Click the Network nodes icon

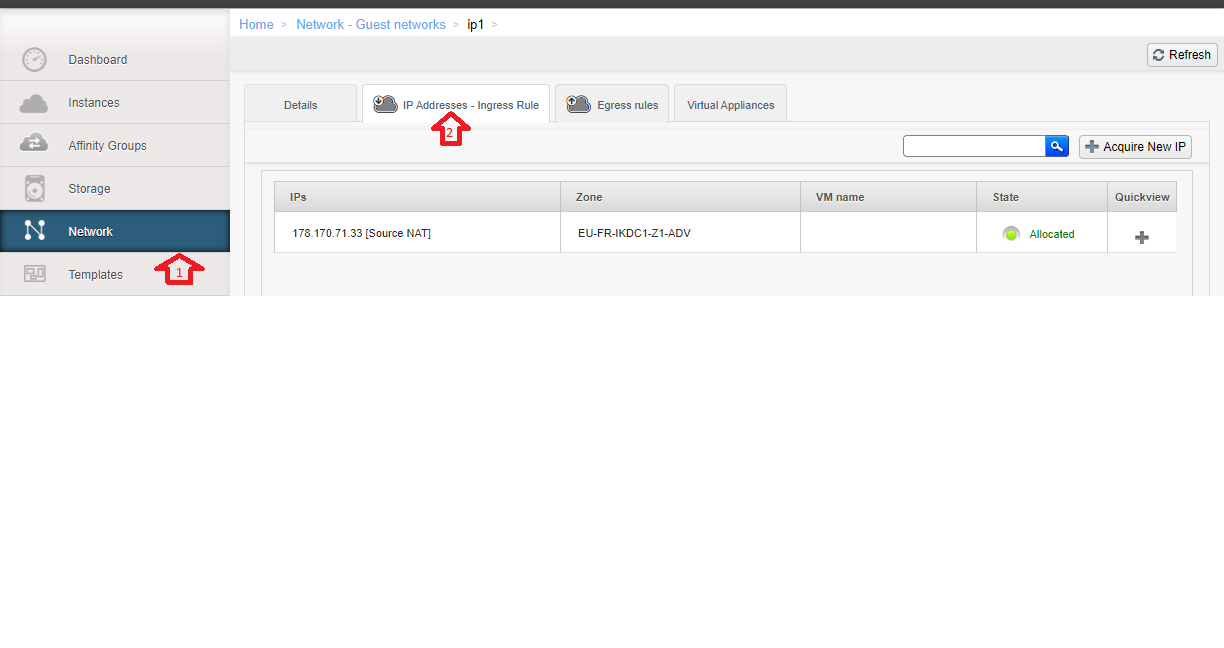pyautogui.click(x=35, y=231)
